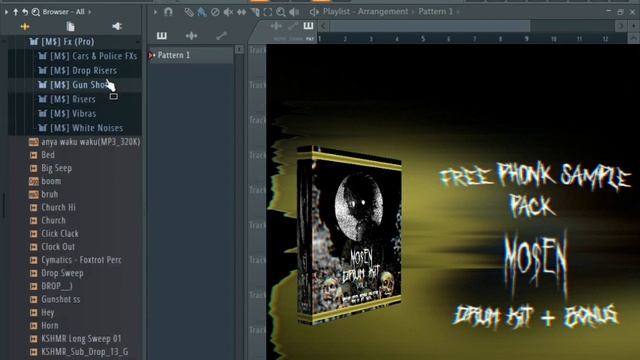640x360 pixels.
Task: Expand the [M$] Vibras folder
Action: pyautogui.click(x=67, y=113)
